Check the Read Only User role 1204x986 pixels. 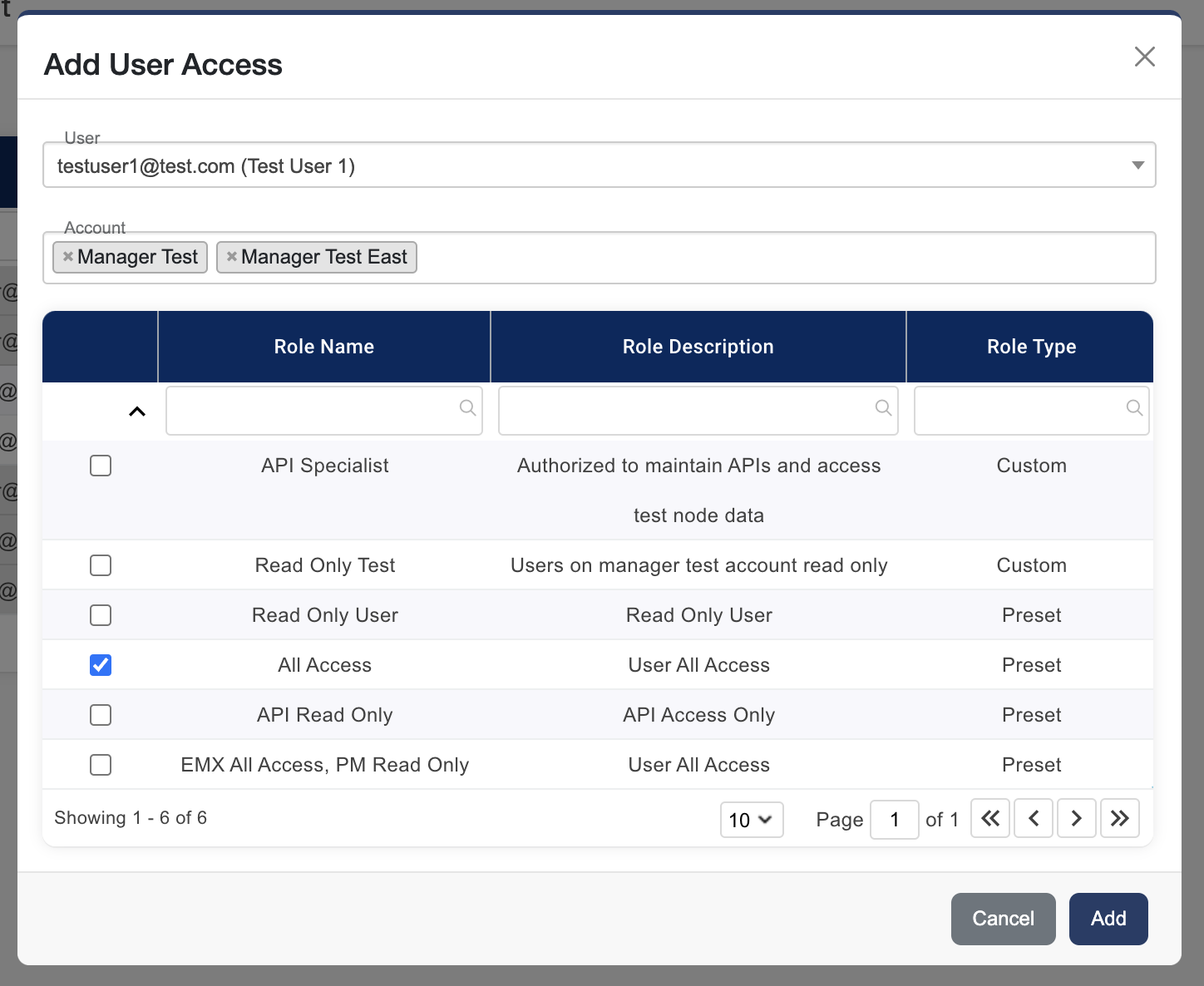(x=101, y=615)
